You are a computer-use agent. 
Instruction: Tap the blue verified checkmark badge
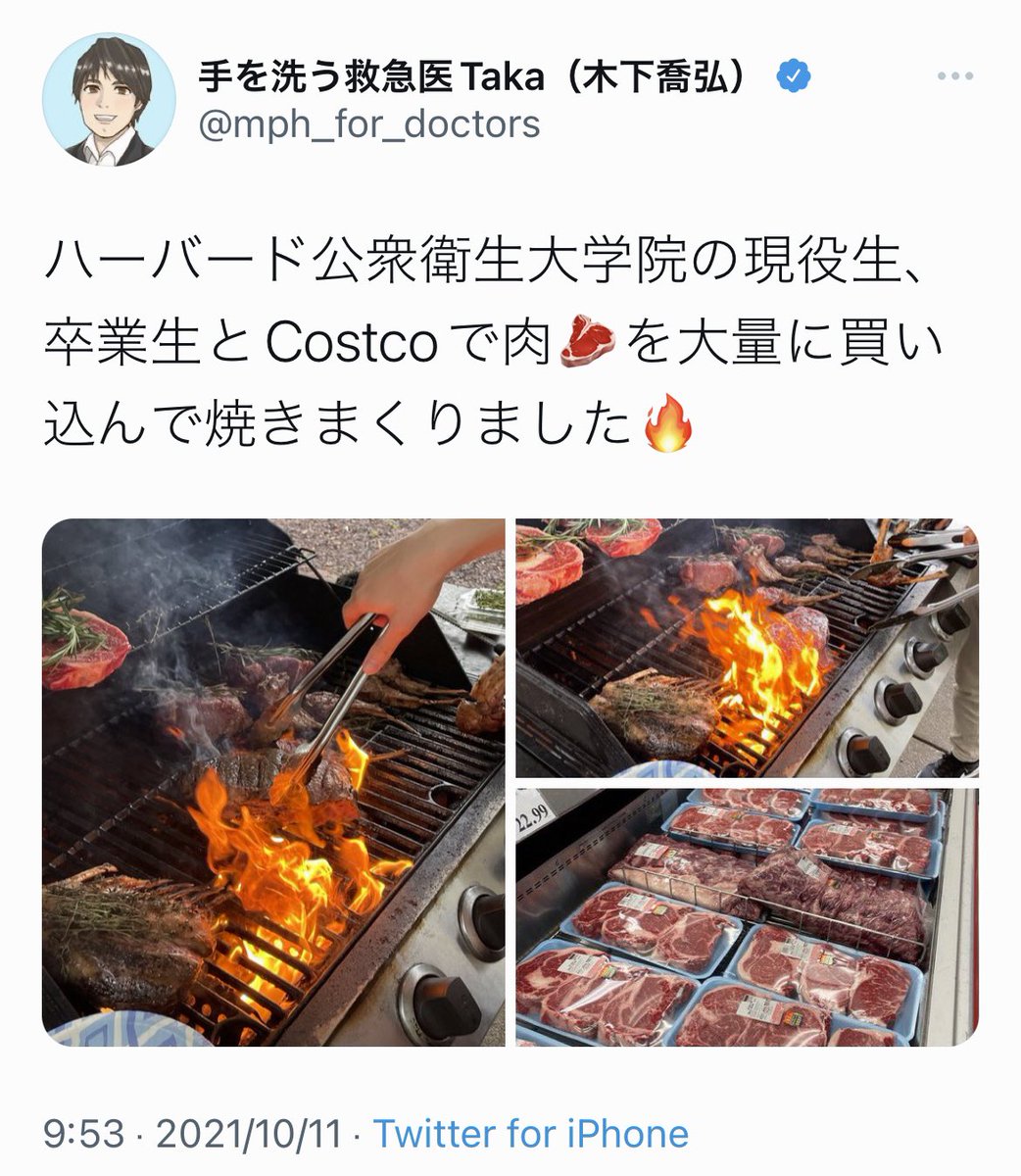pos(793,76)
